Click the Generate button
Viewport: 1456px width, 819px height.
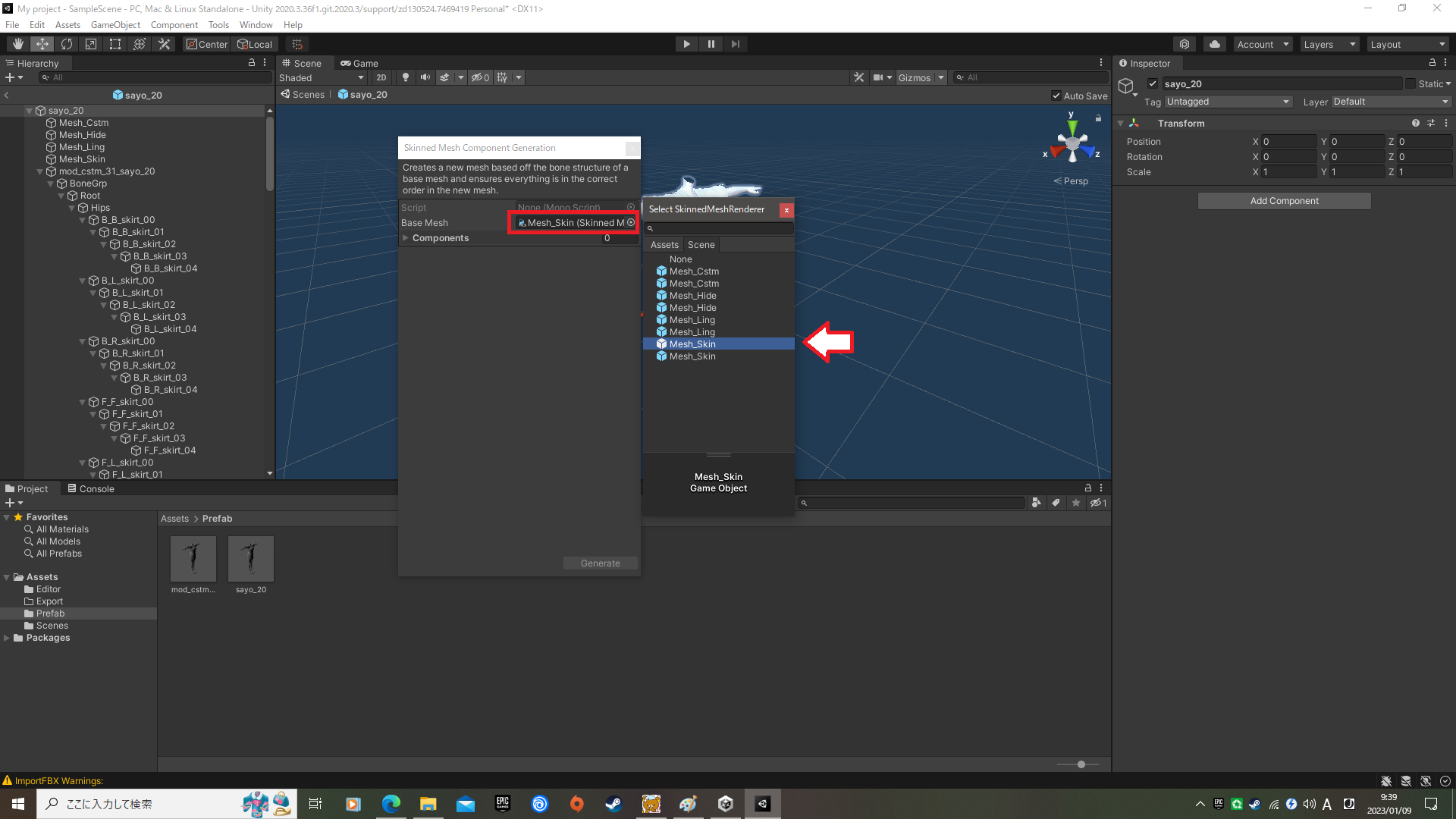[600, 563]
